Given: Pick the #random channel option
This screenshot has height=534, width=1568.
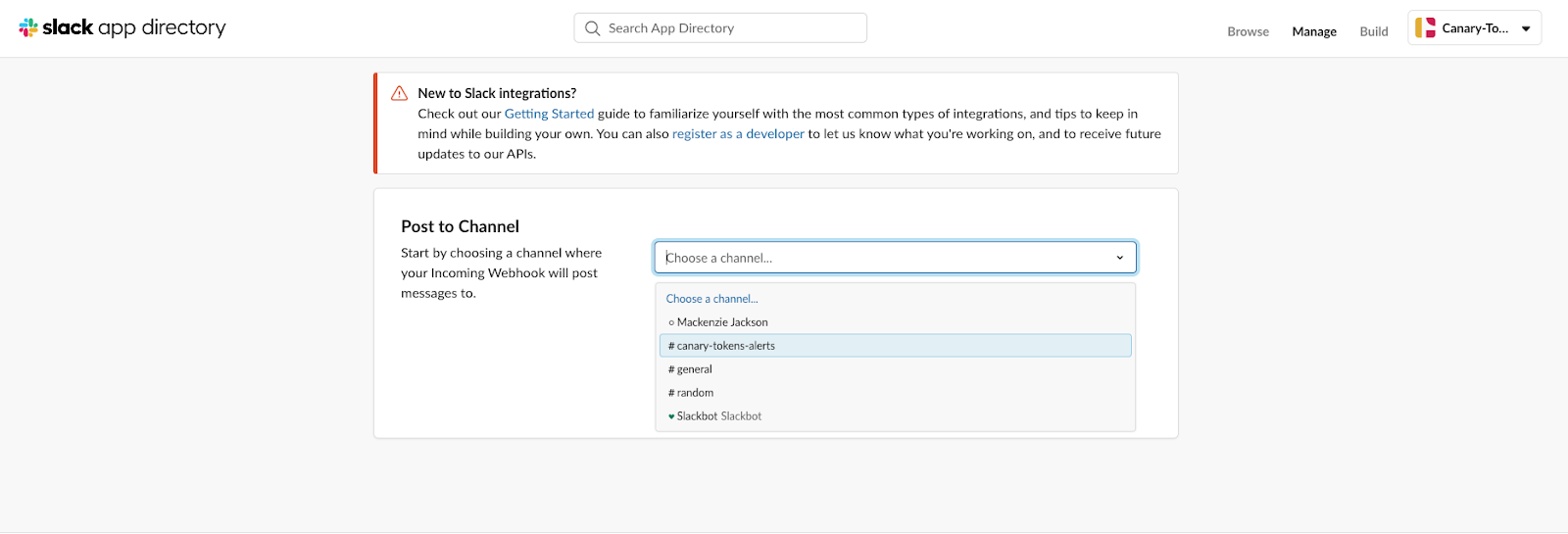Looking at the screenshot, I should pyautogui.click(x=695, y=393).
